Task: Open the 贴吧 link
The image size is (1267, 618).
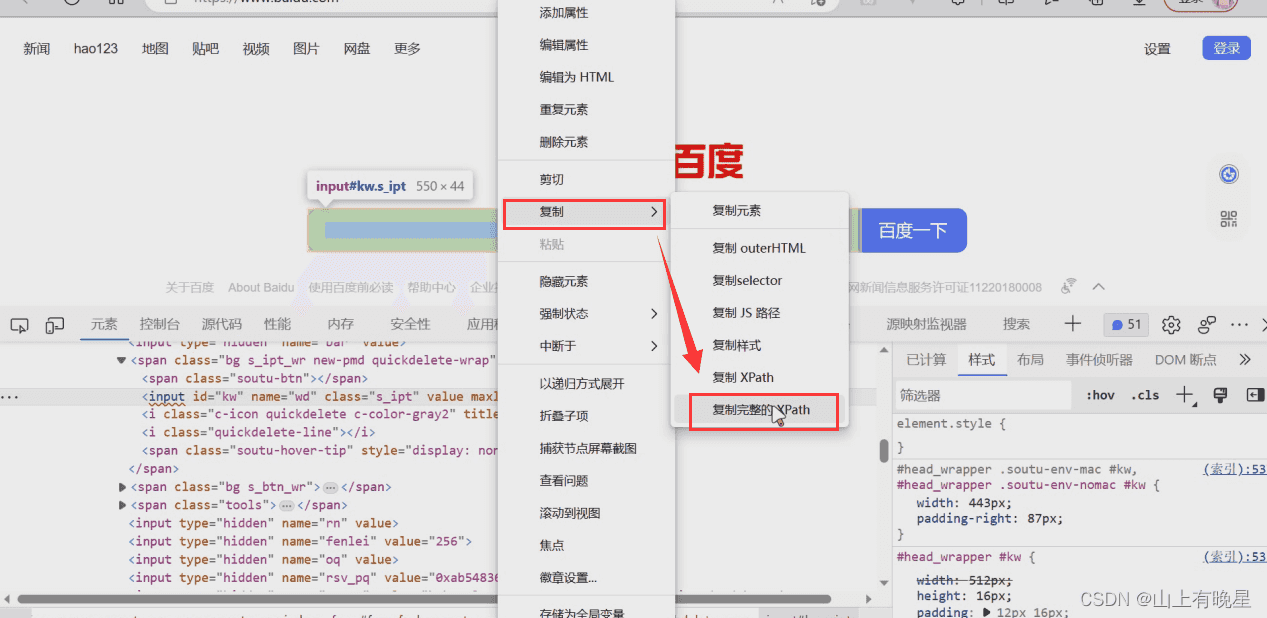Action: coord(205,49)
